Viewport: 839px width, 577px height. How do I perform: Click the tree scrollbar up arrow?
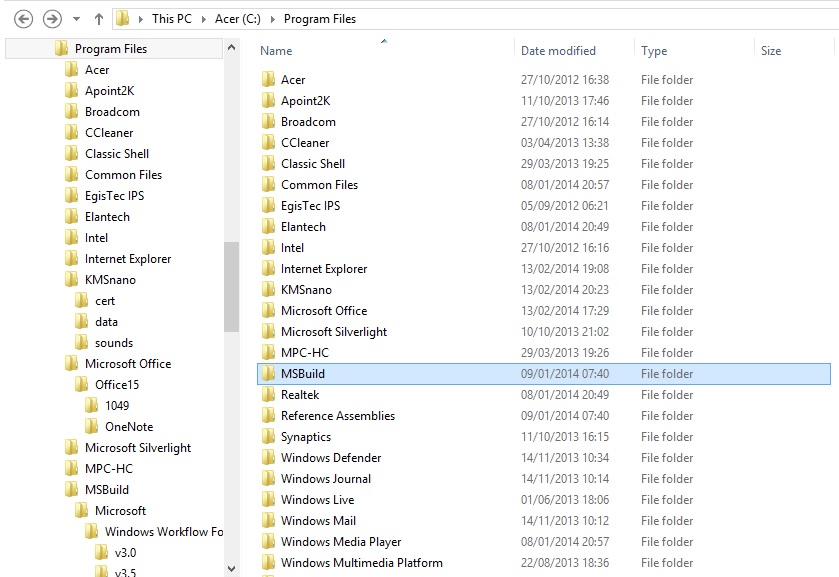(231, 47)
